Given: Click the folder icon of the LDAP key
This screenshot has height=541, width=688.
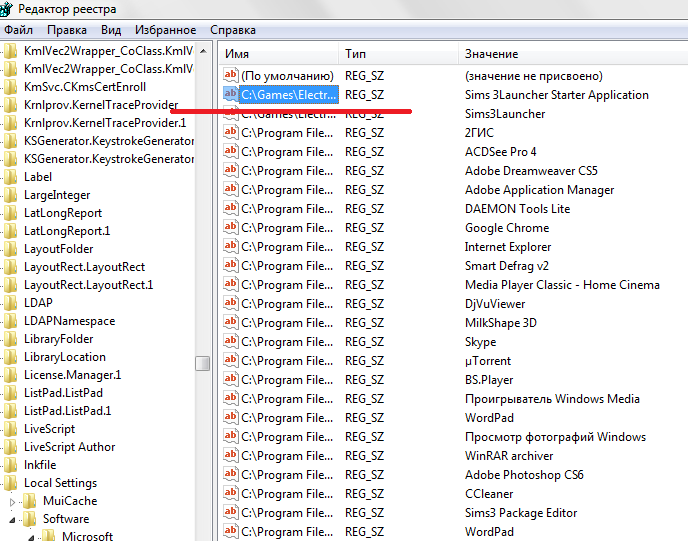Looking at the screenshot, I should pyautogui.click(x=10, y=303).
